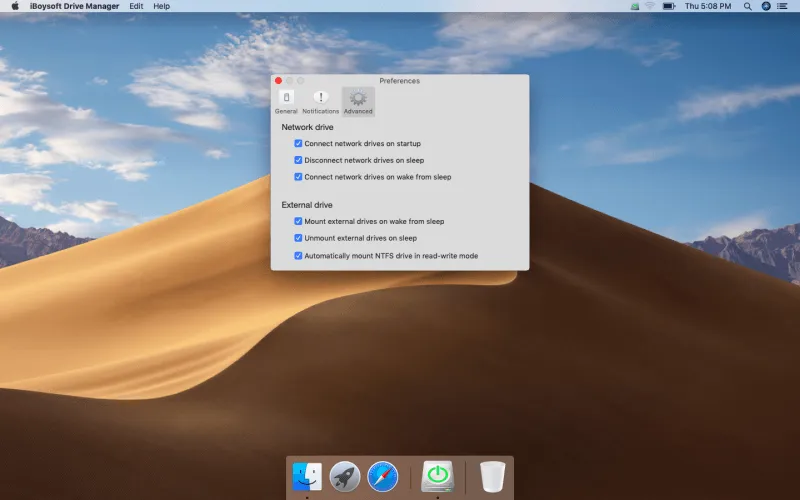
Task: Click the Siri icon in menu bar
Action: pos(766,6)
